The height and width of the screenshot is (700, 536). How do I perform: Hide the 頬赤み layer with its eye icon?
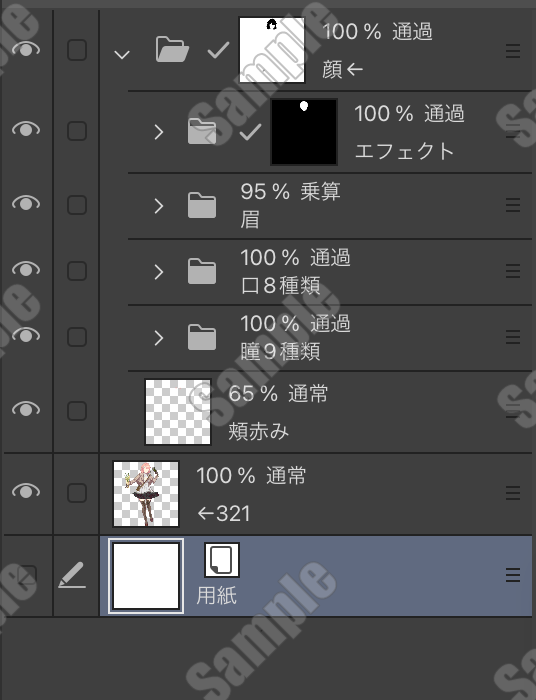coord(26,409)
